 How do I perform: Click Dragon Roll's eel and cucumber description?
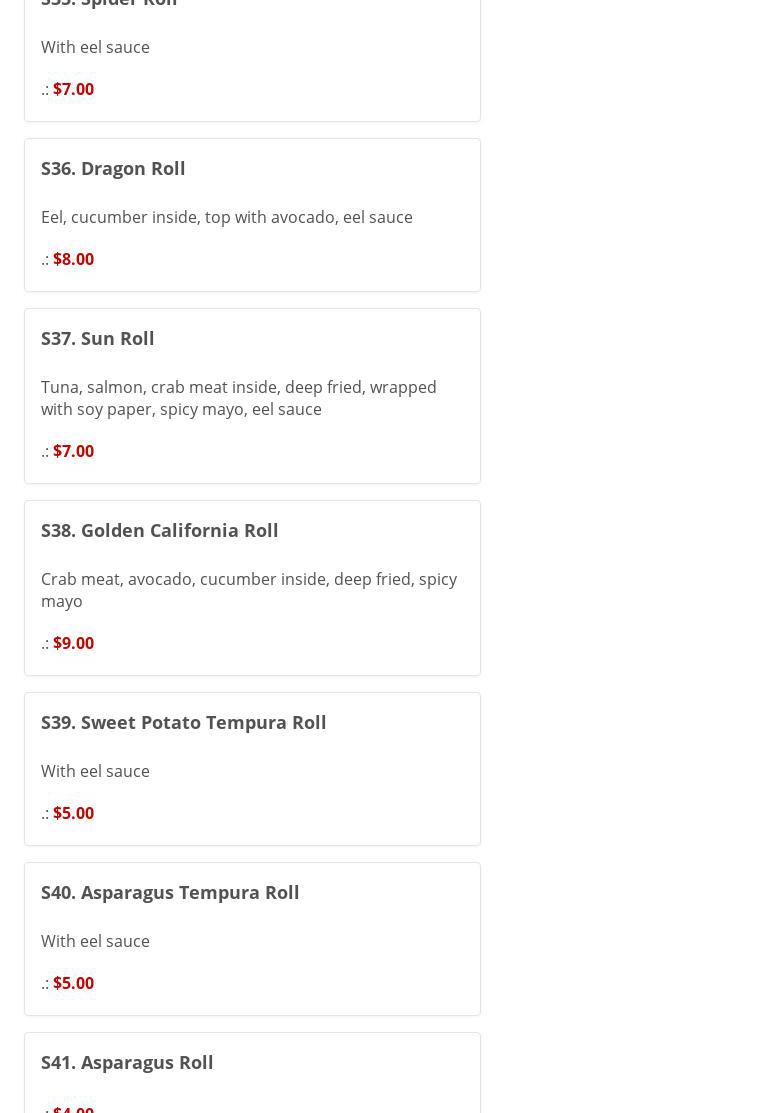227,217
